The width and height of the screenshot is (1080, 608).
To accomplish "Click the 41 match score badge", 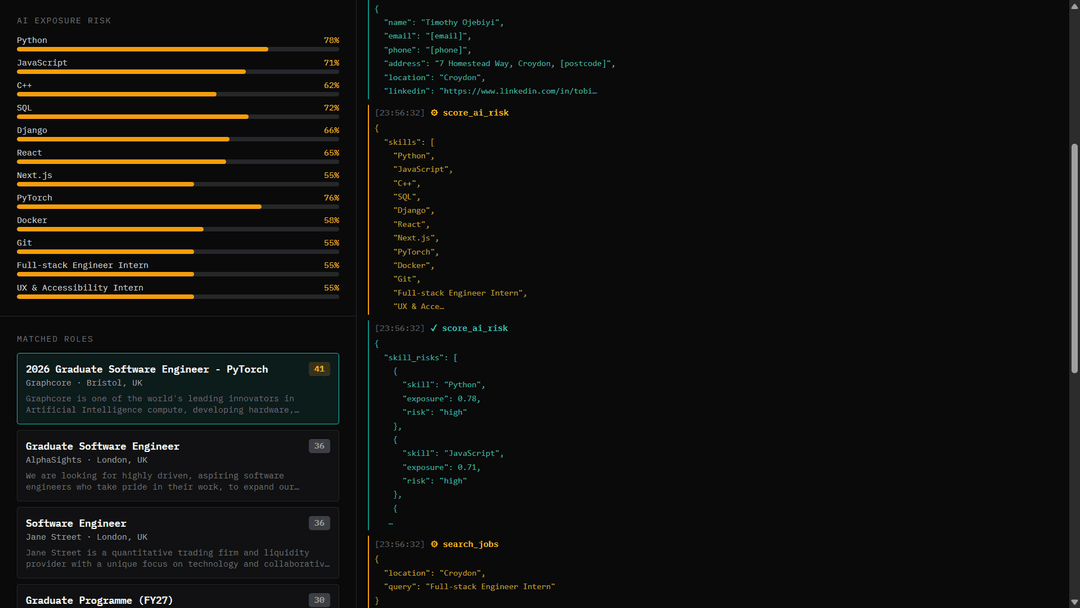I will pos(319,369).
